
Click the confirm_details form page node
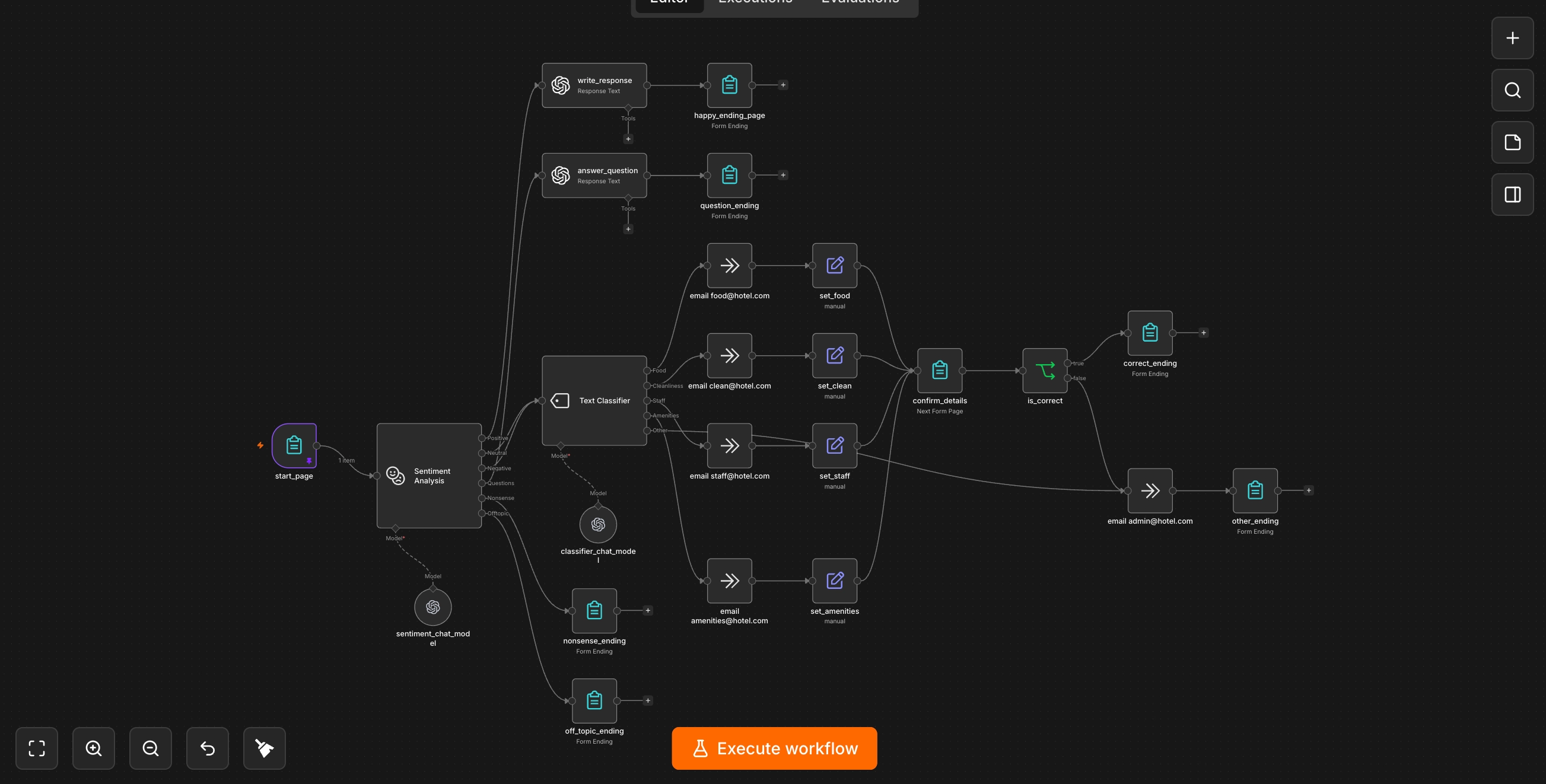coord(940,370)
